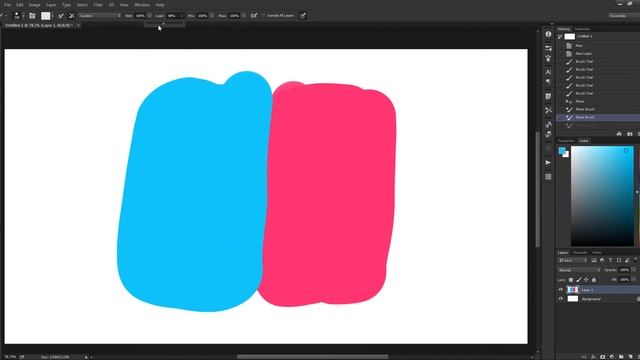Select the Background layer thumbnail
This screenshot has width=640, height=360.
pyautogui.click(x=573, y=299)
